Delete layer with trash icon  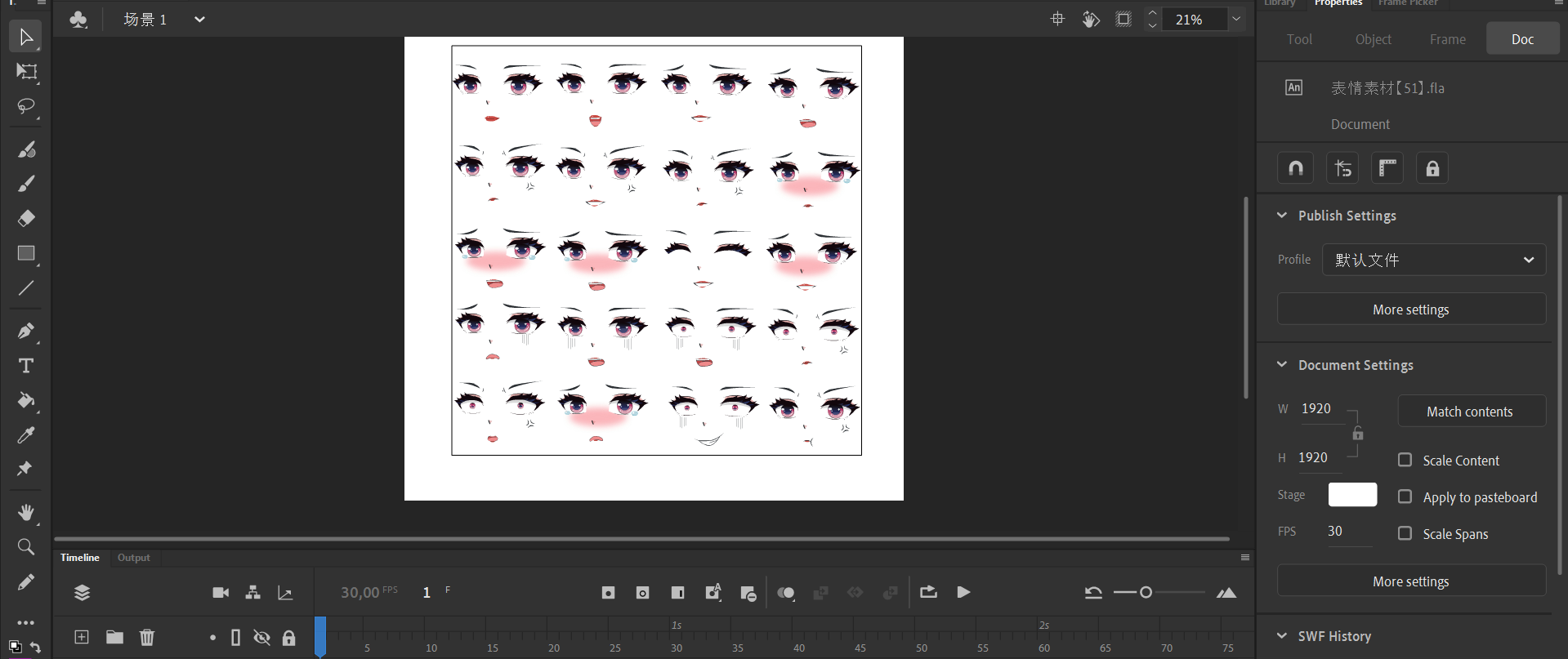pos(147,637)
